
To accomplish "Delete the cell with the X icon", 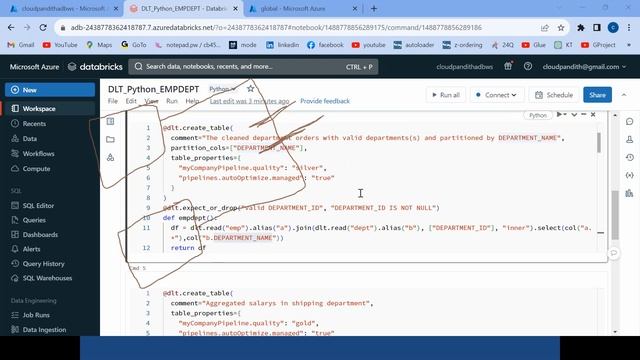I will click(593, 115).
